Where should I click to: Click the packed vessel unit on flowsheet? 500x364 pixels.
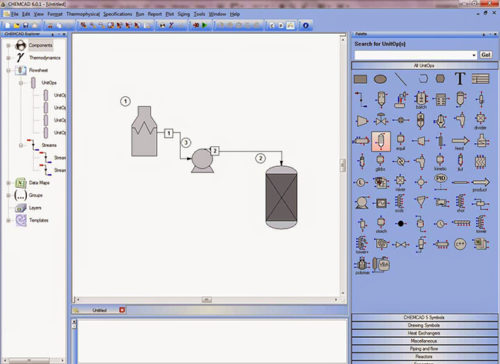(x=281, y=197)
